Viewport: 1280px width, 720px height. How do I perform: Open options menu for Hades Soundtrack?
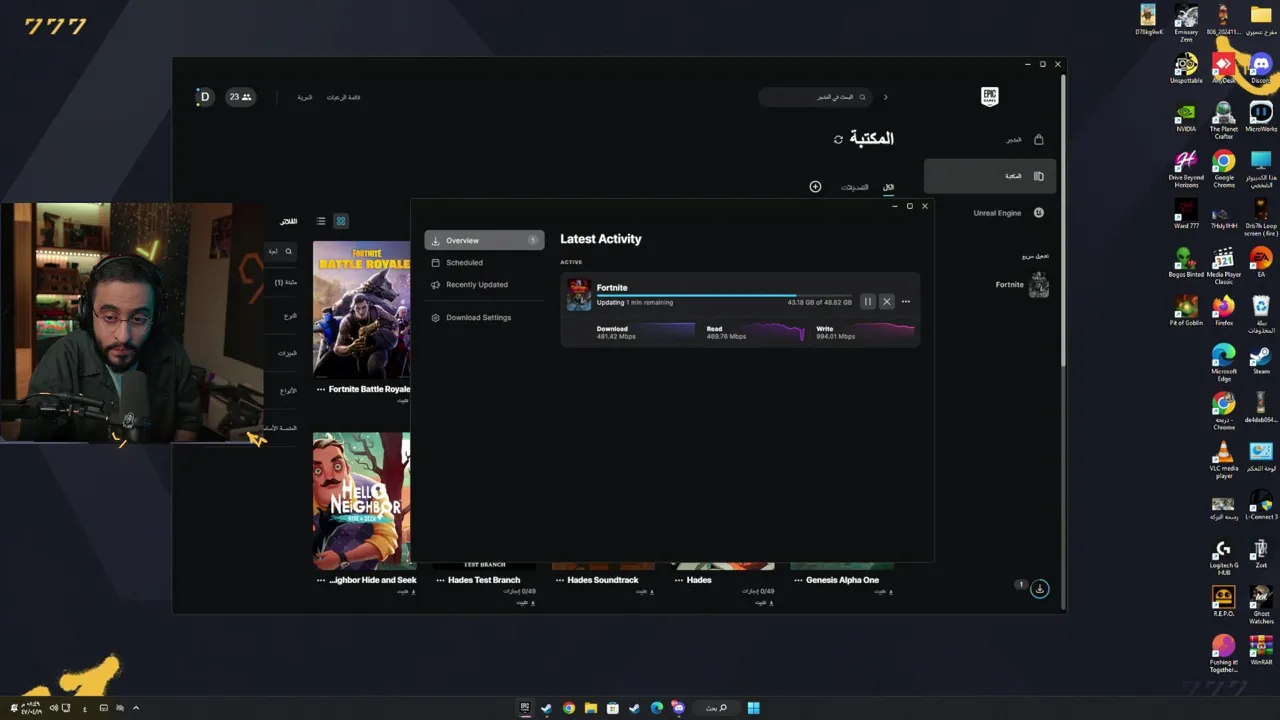[559, 580]
